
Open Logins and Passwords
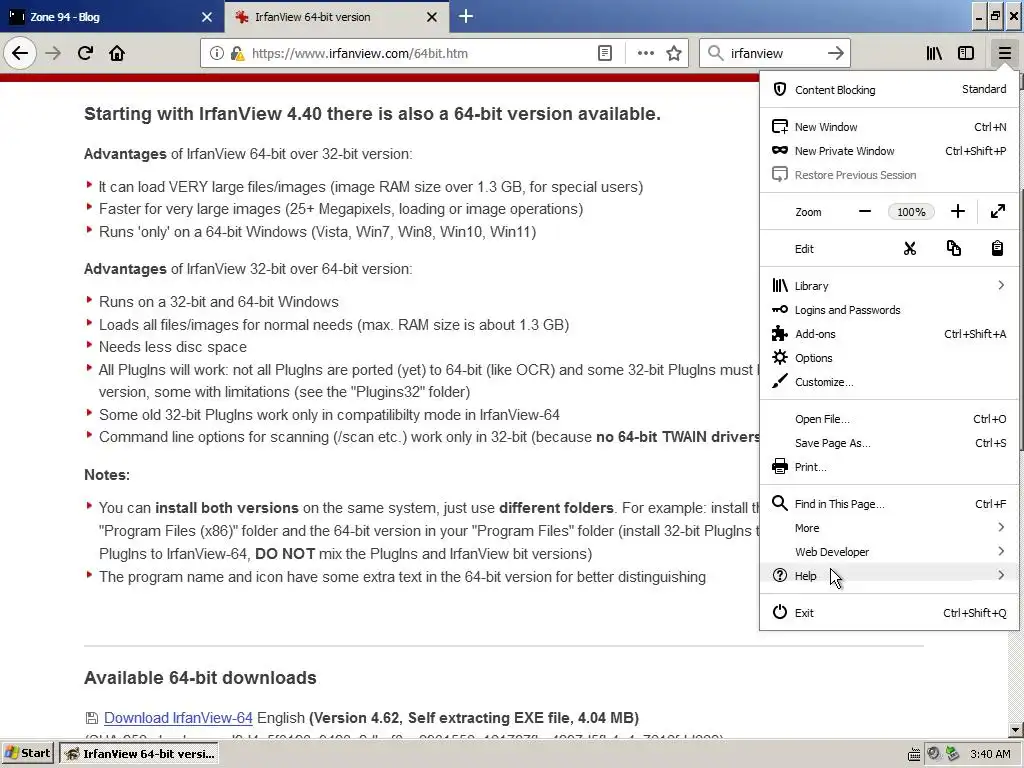pyautogui.click(x=889, y=310)
